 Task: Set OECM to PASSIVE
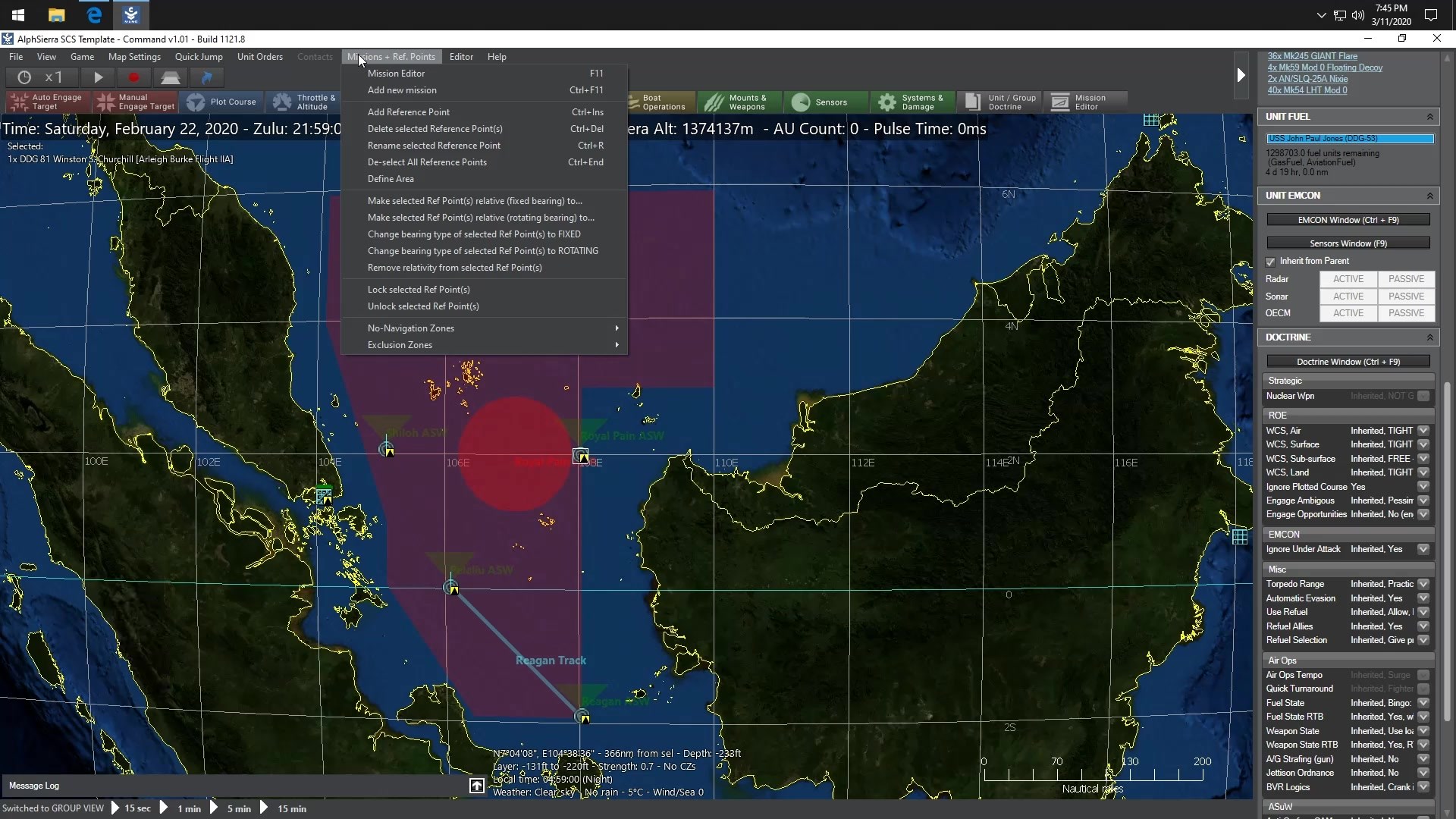pos(1406,313)
